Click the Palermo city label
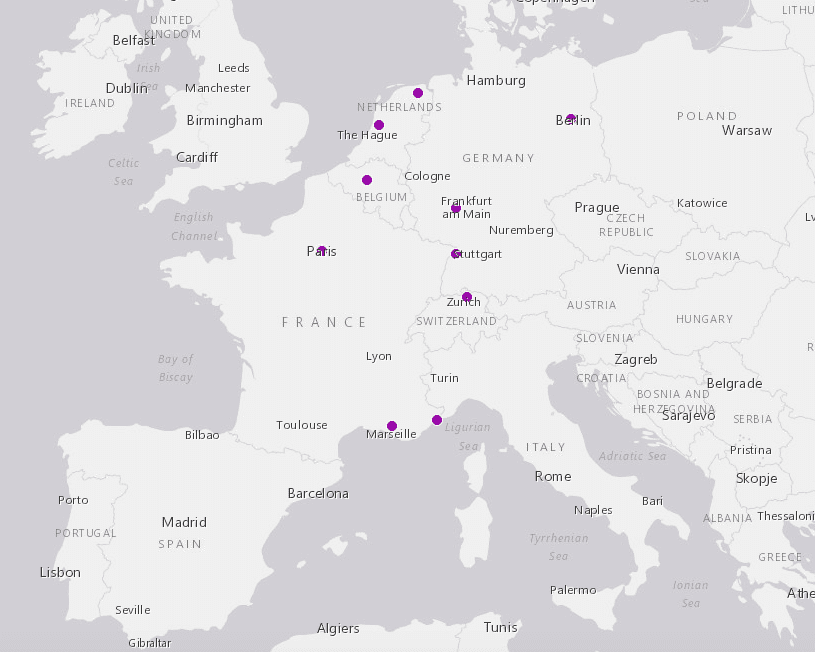Screen dimensions: 815x652 (573, 590)
